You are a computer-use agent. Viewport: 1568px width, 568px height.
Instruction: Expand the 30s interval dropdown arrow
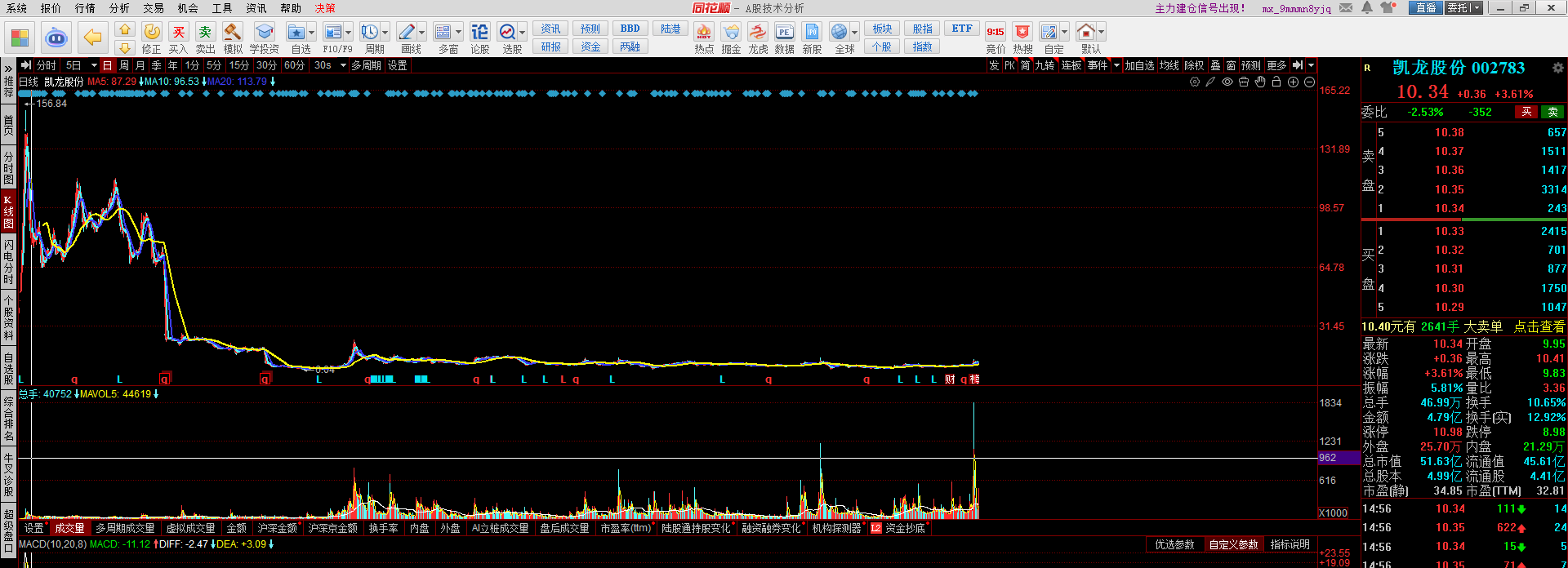[x=343, y=65]
